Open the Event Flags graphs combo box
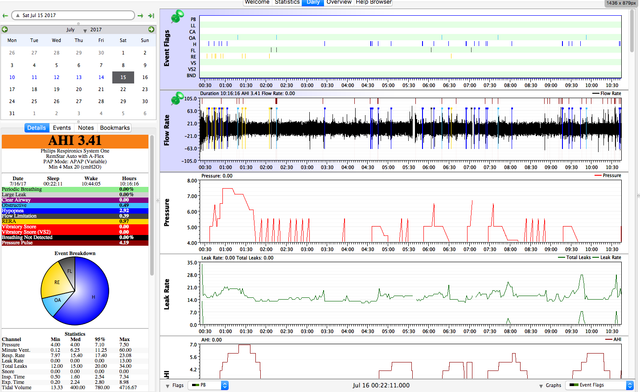 (600, 385)
